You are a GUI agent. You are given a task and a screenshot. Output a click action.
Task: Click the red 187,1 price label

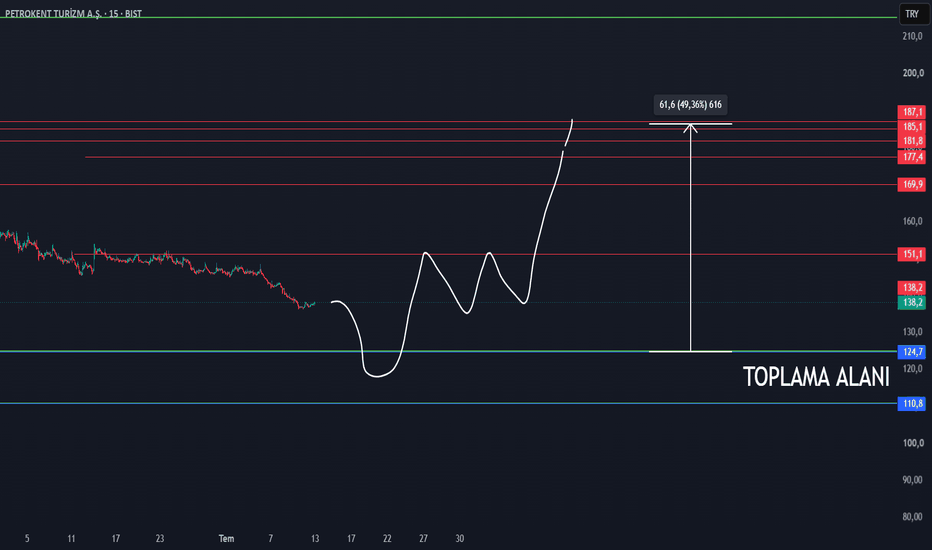[x=912, y=112]
